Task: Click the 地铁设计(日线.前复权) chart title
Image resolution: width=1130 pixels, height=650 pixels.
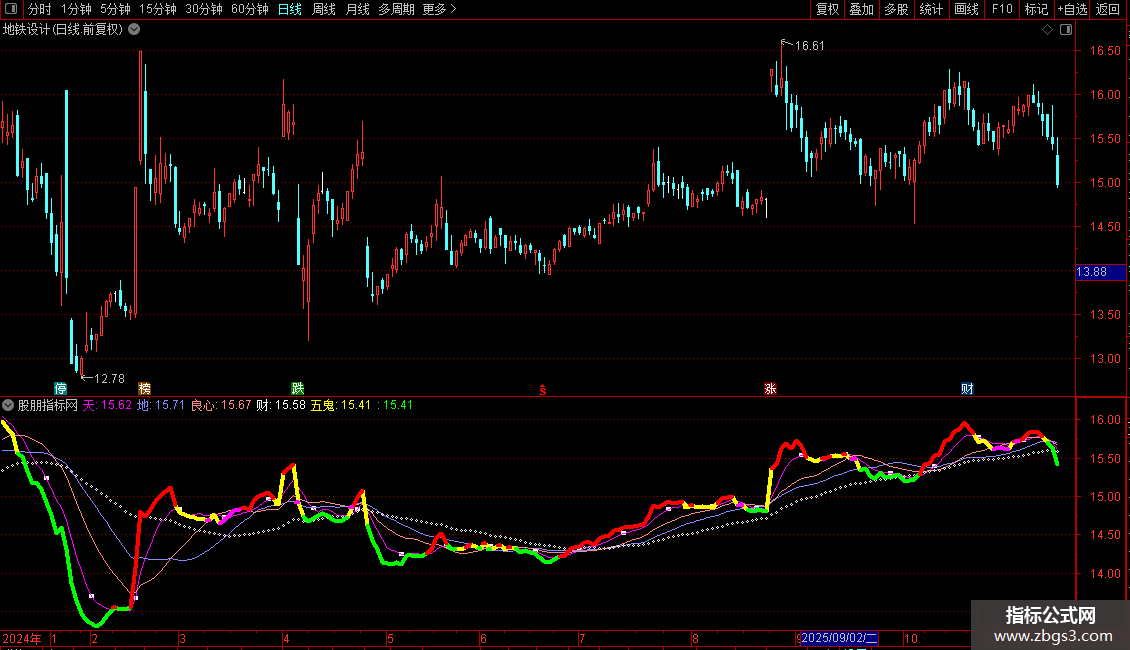Action: point(63,30)
